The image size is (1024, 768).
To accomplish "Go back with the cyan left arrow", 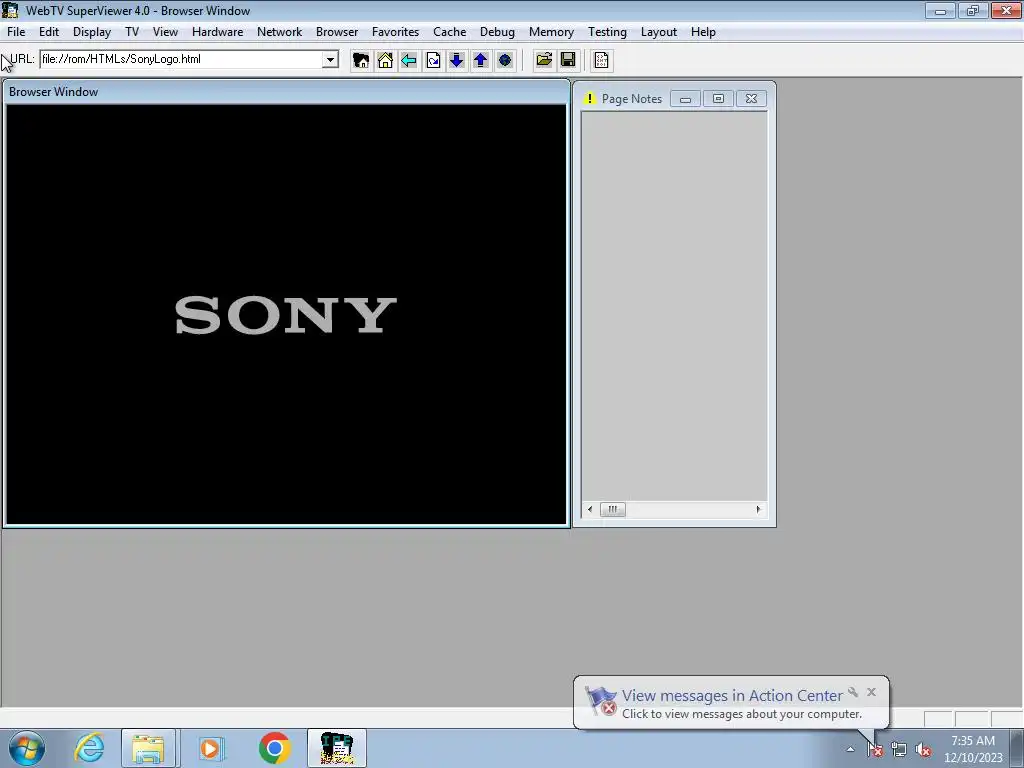I will (x=409, y=60).
